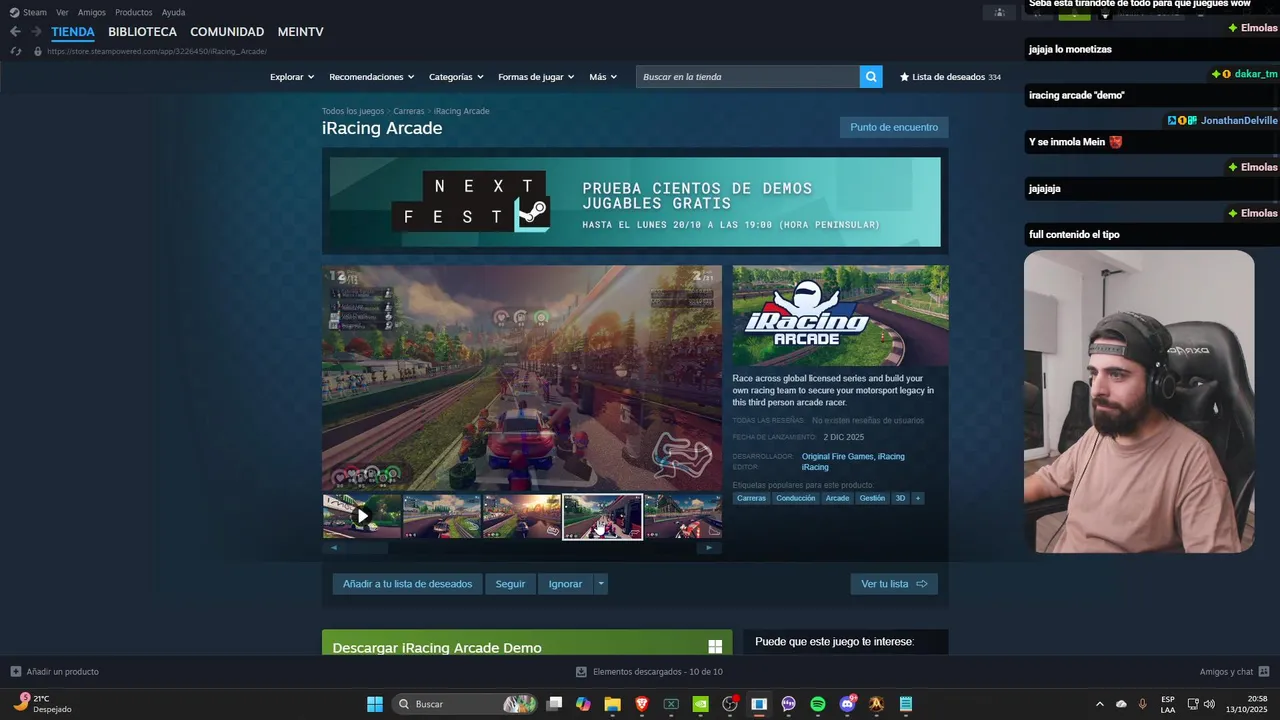
Task: Open NVIDIA app from taskbar
Action: 700,704
